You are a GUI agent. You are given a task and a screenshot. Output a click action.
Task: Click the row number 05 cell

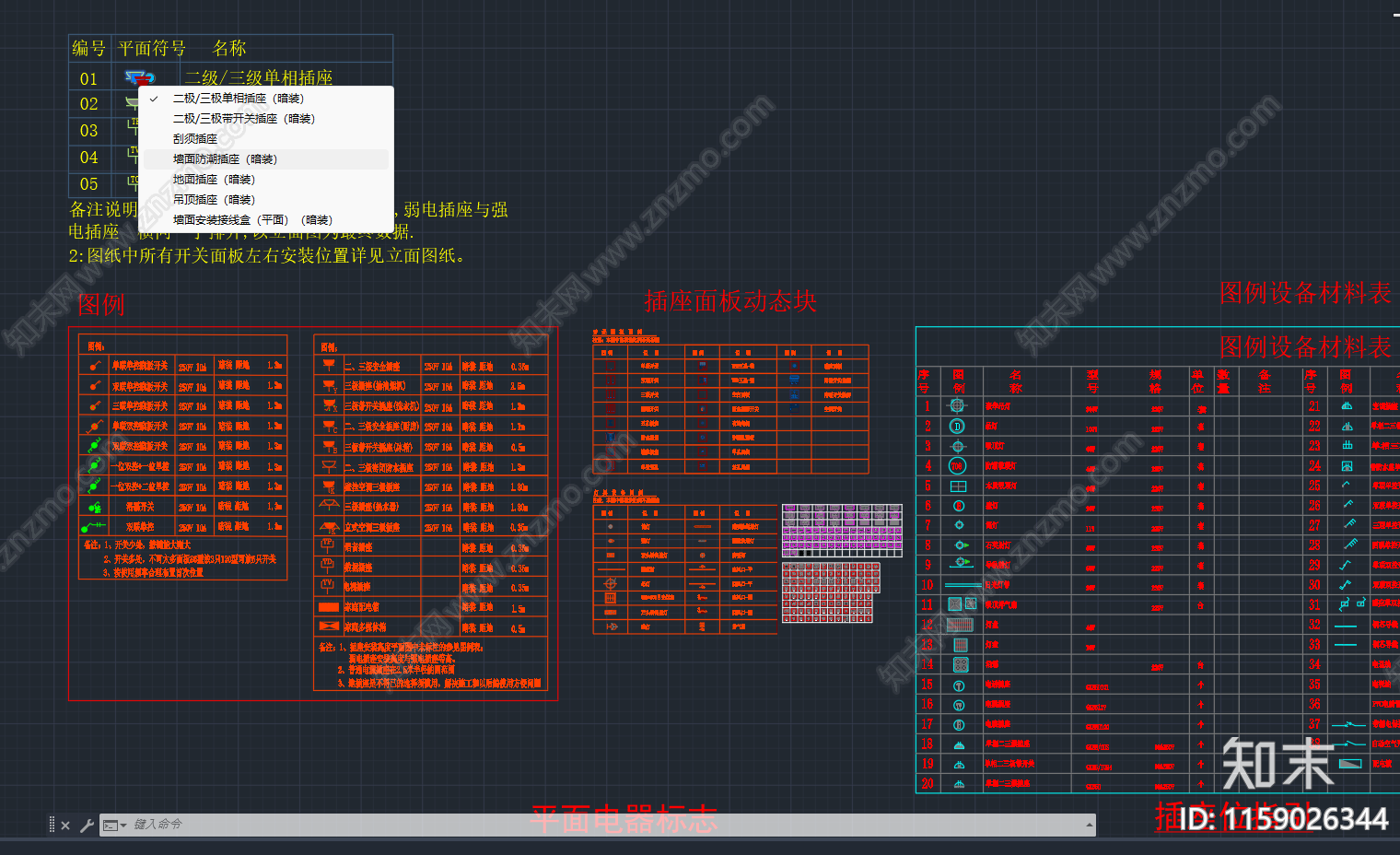(88, 184)
